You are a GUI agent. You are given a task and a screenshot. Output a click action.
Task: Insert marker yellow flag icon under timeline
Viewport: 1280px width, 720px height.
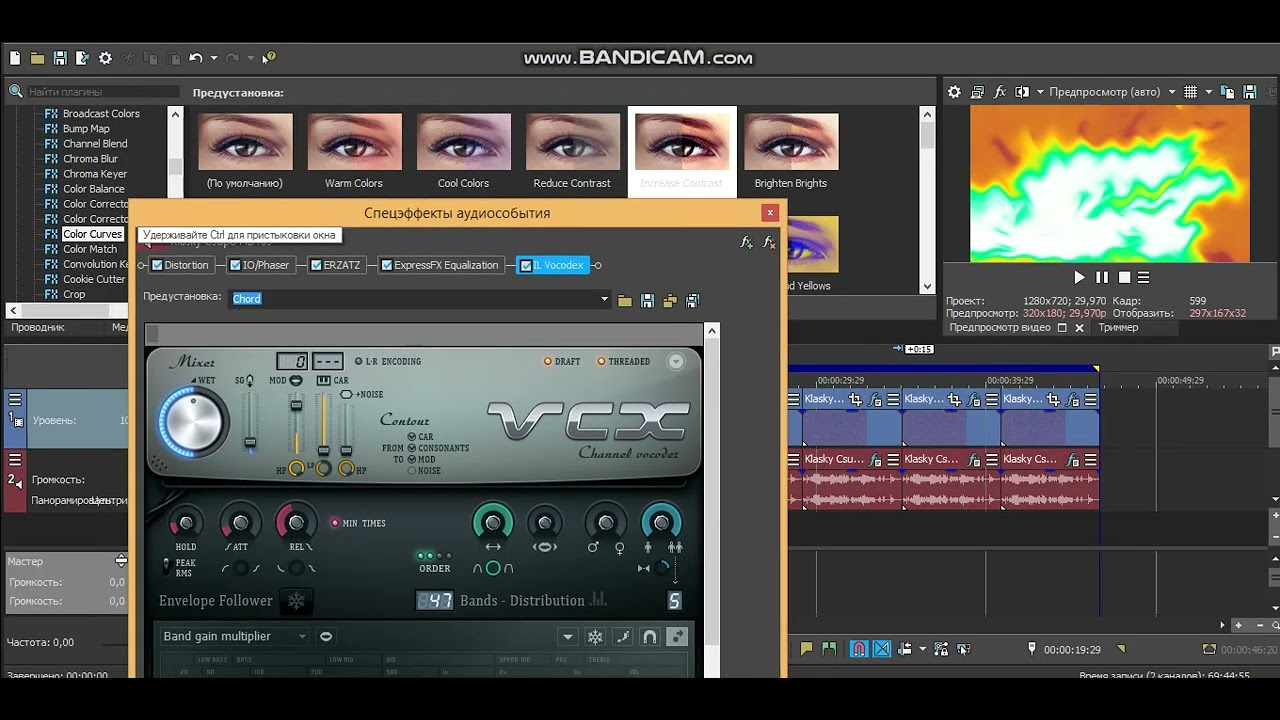pyautogui.click(x=806, y=649)
